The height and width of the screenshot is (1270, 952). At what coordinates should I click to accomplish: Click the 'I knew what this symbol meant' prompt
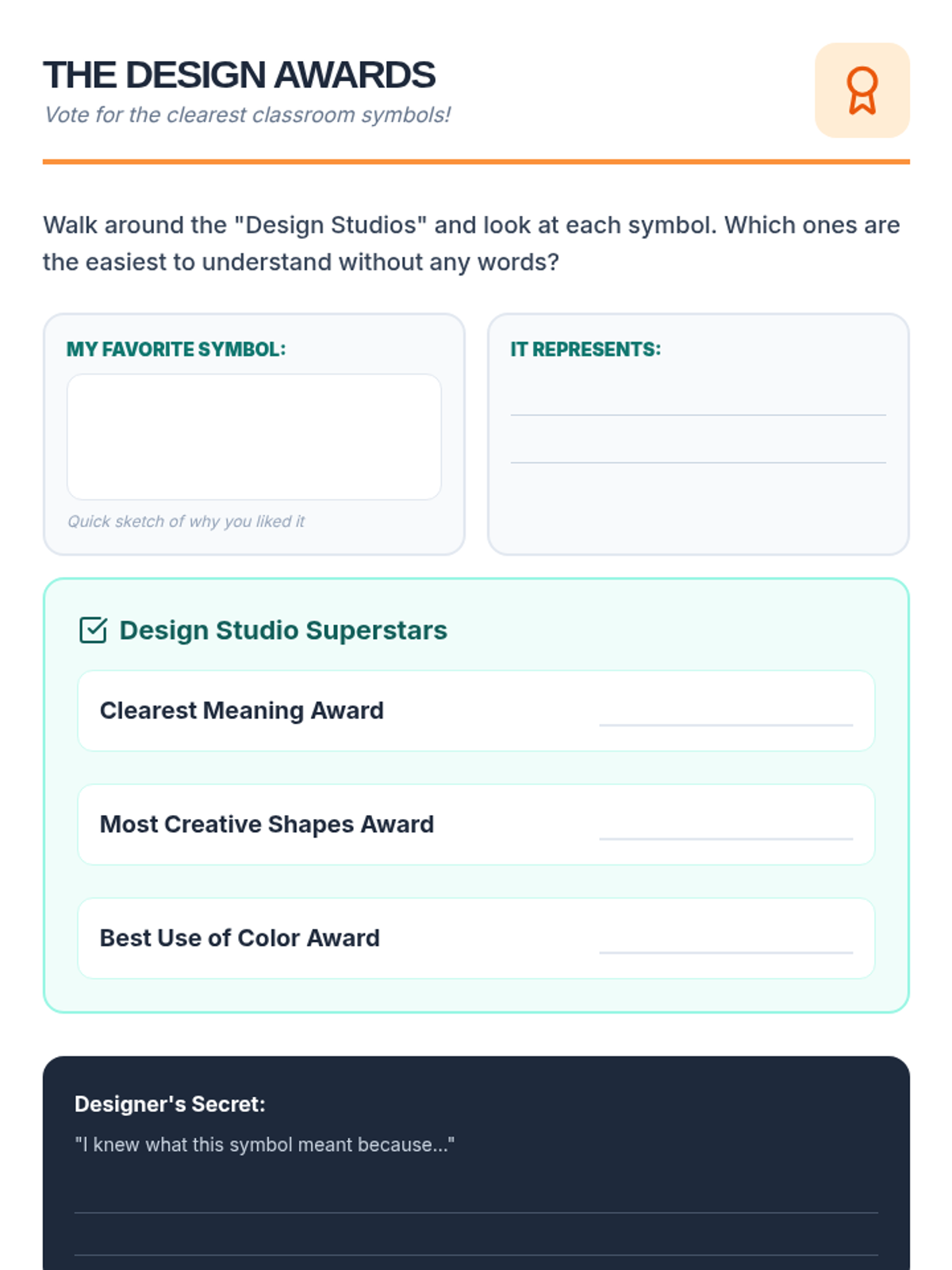tap(264, 1145)
